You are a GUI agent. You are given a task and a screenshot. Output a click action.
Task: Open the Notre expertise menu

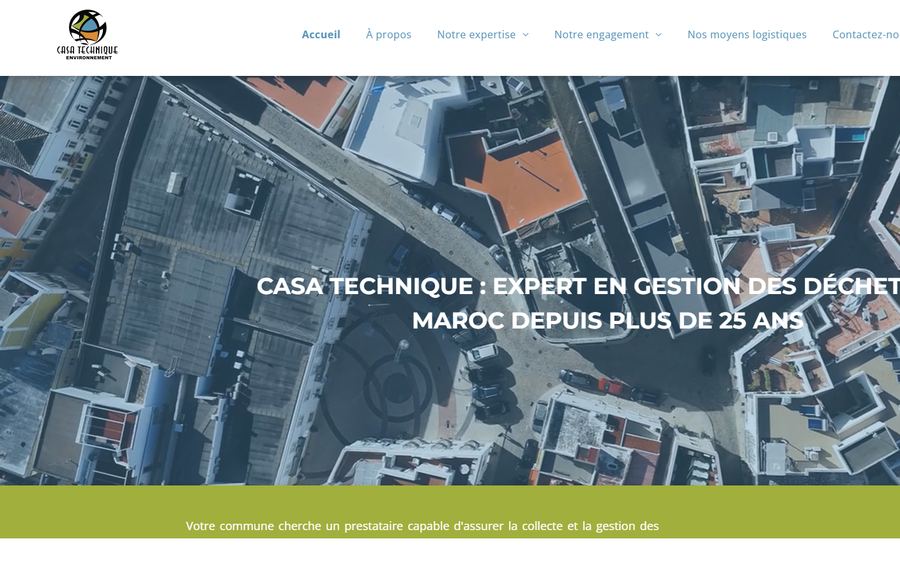(x=476, y=34)
